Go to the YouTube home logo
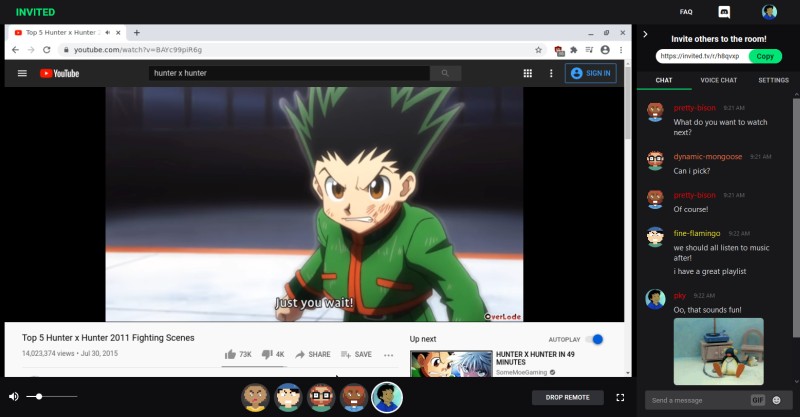800x417 pixels. point(60,73)
